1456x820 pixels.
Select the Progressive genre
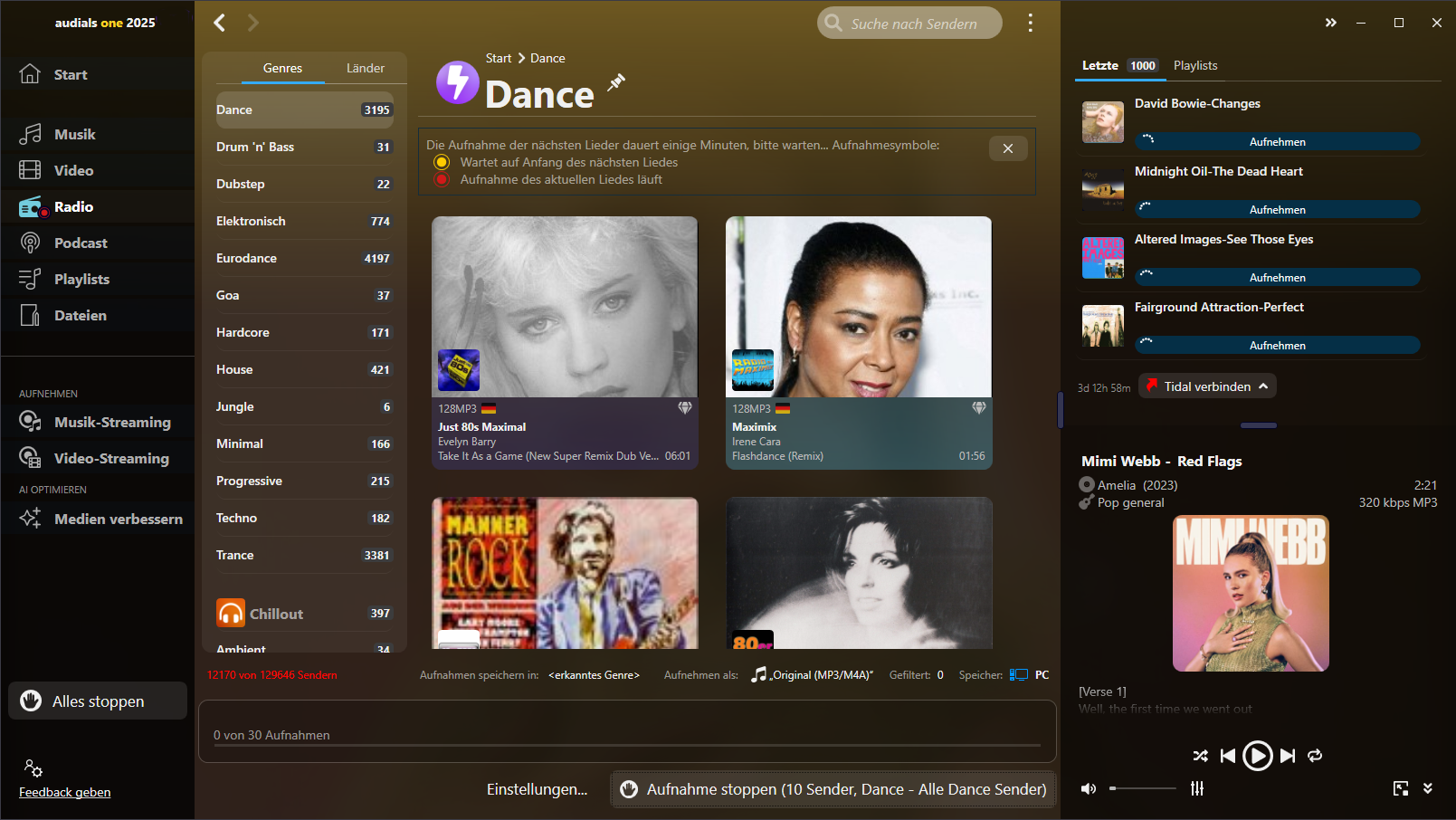coord(304,481)
